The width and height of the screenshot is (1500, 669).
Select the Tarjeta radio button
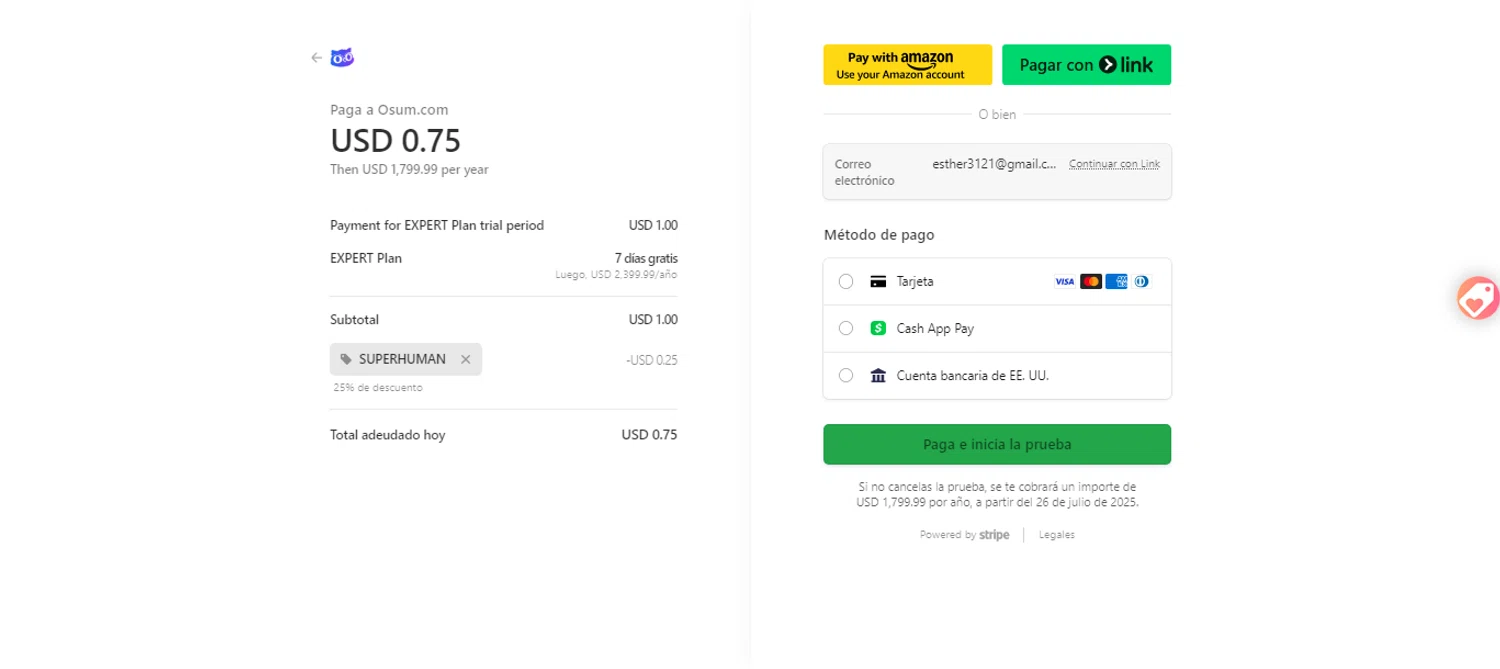[846, 282]
